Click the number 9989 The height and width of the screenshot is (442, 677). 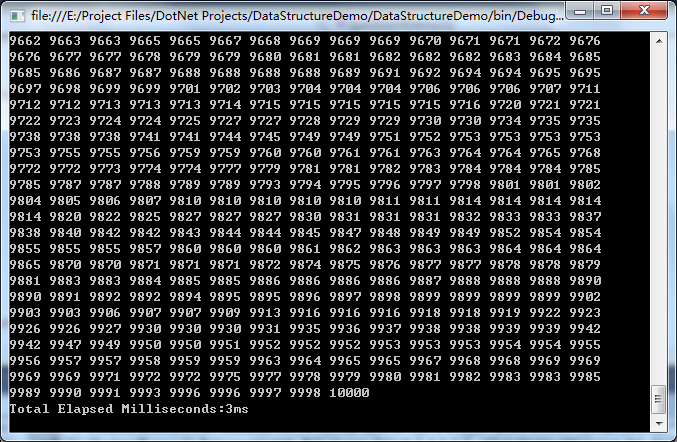[25, 393]
